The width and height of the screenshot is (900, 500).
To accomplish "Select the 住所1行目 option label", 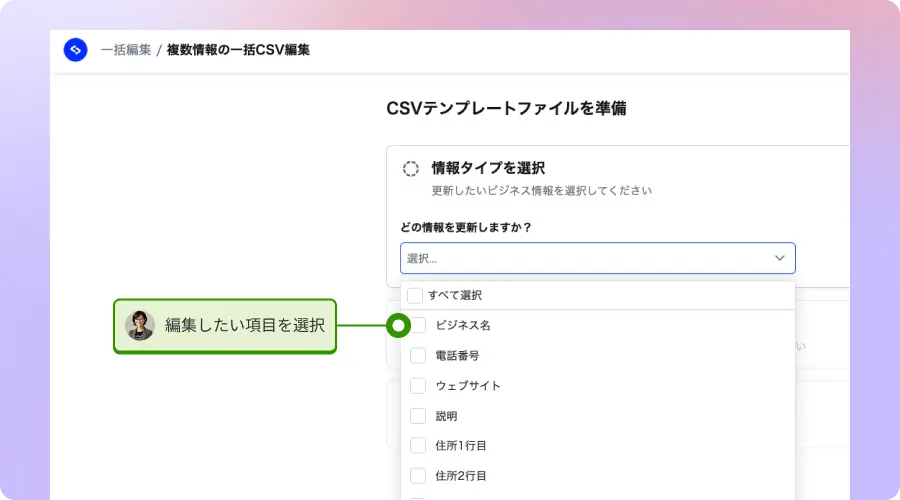I will click(x=461, y=445).
